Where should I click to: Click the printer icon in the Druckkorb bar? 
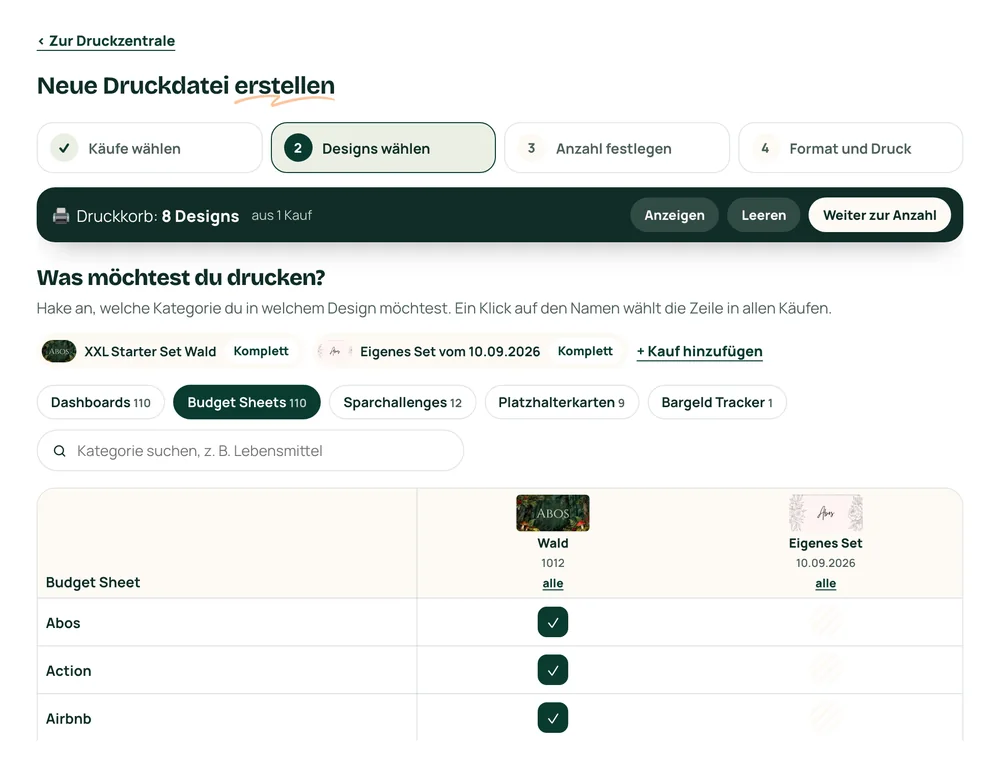pyautogui.click(x=61, y=216)
